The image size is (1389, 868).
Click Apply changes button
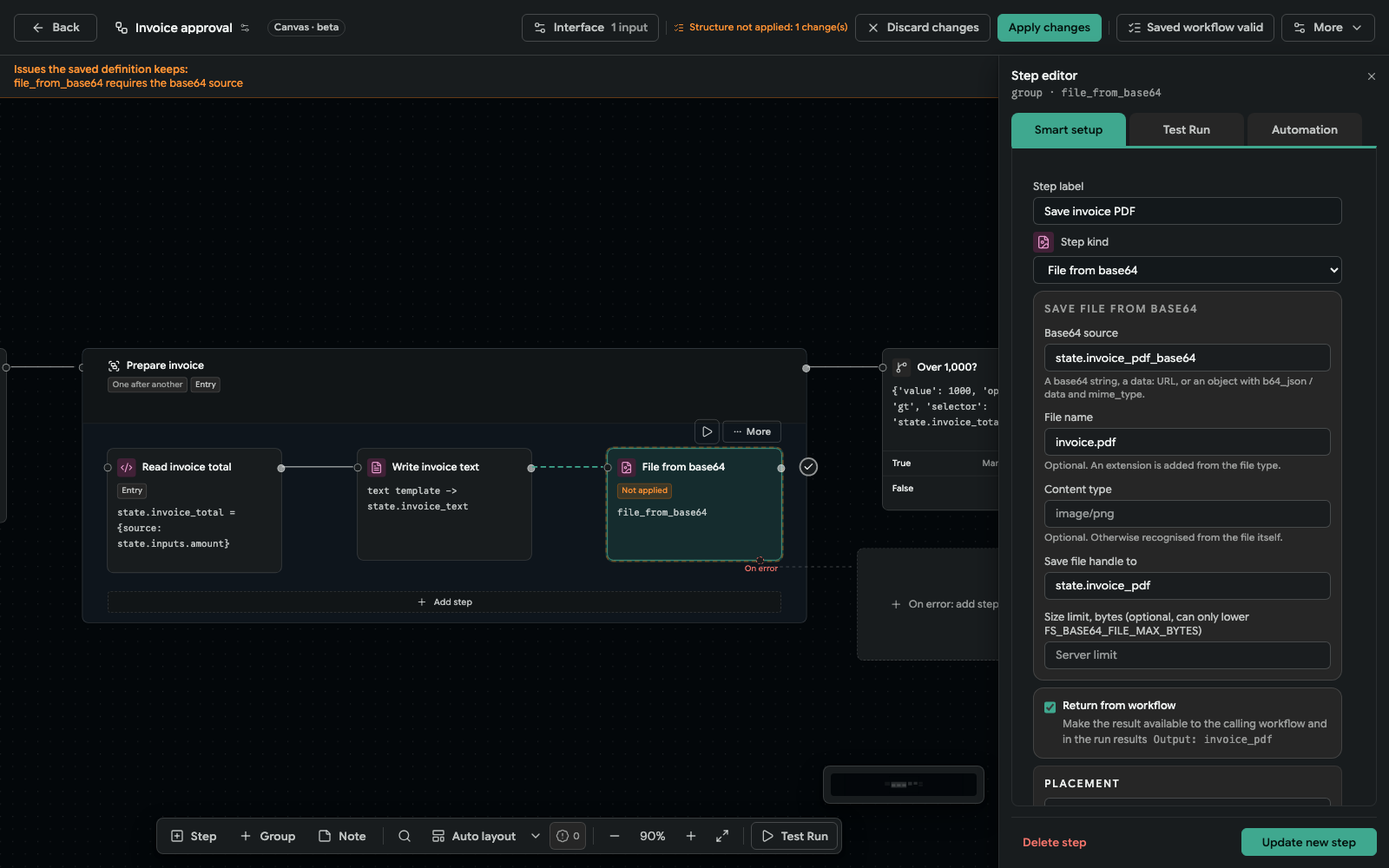[1049, 28]
